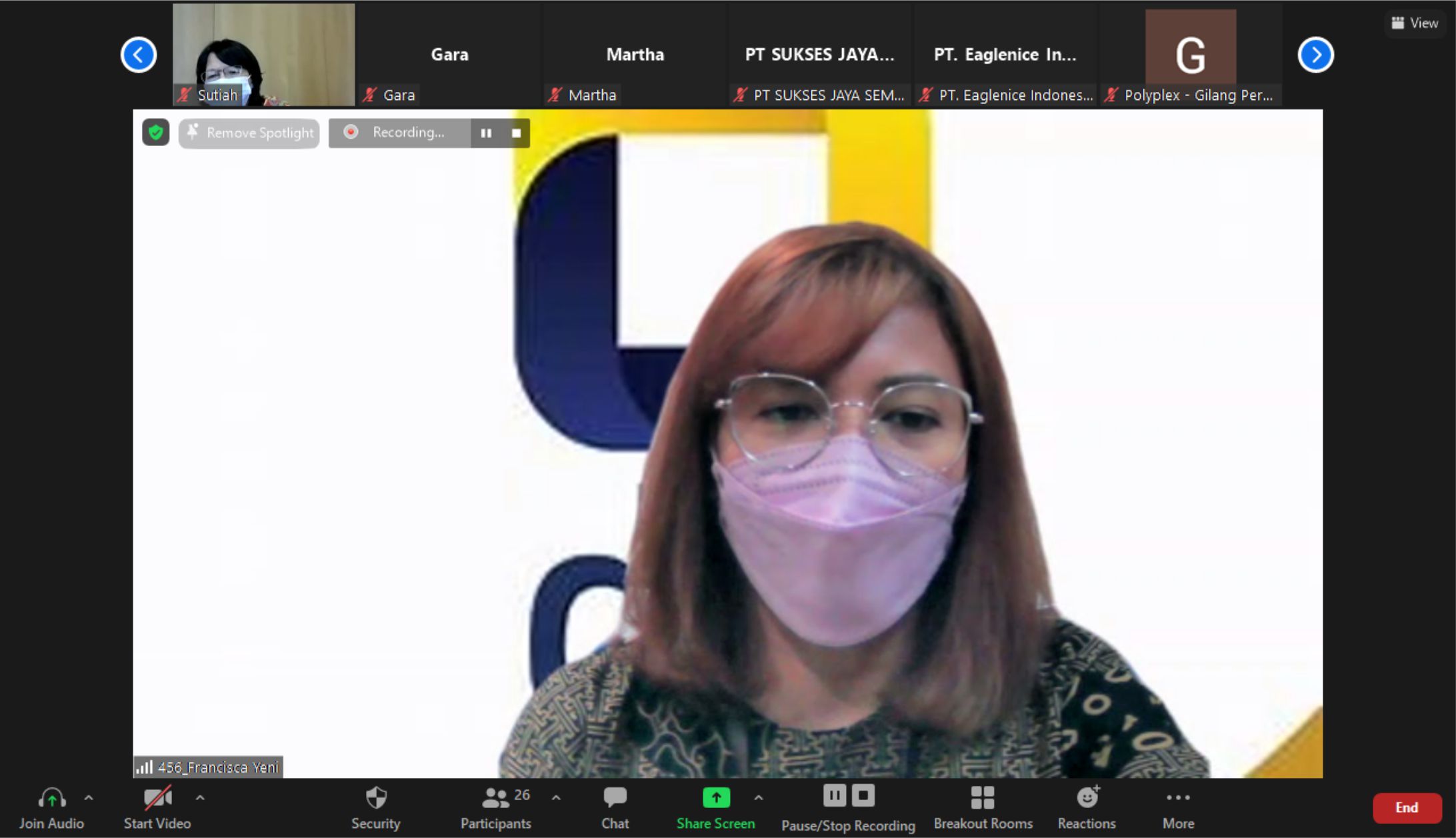Toggle Start Video camera on
The width and height of the screenshot is (1456, 838).
(x=157, y=799)
